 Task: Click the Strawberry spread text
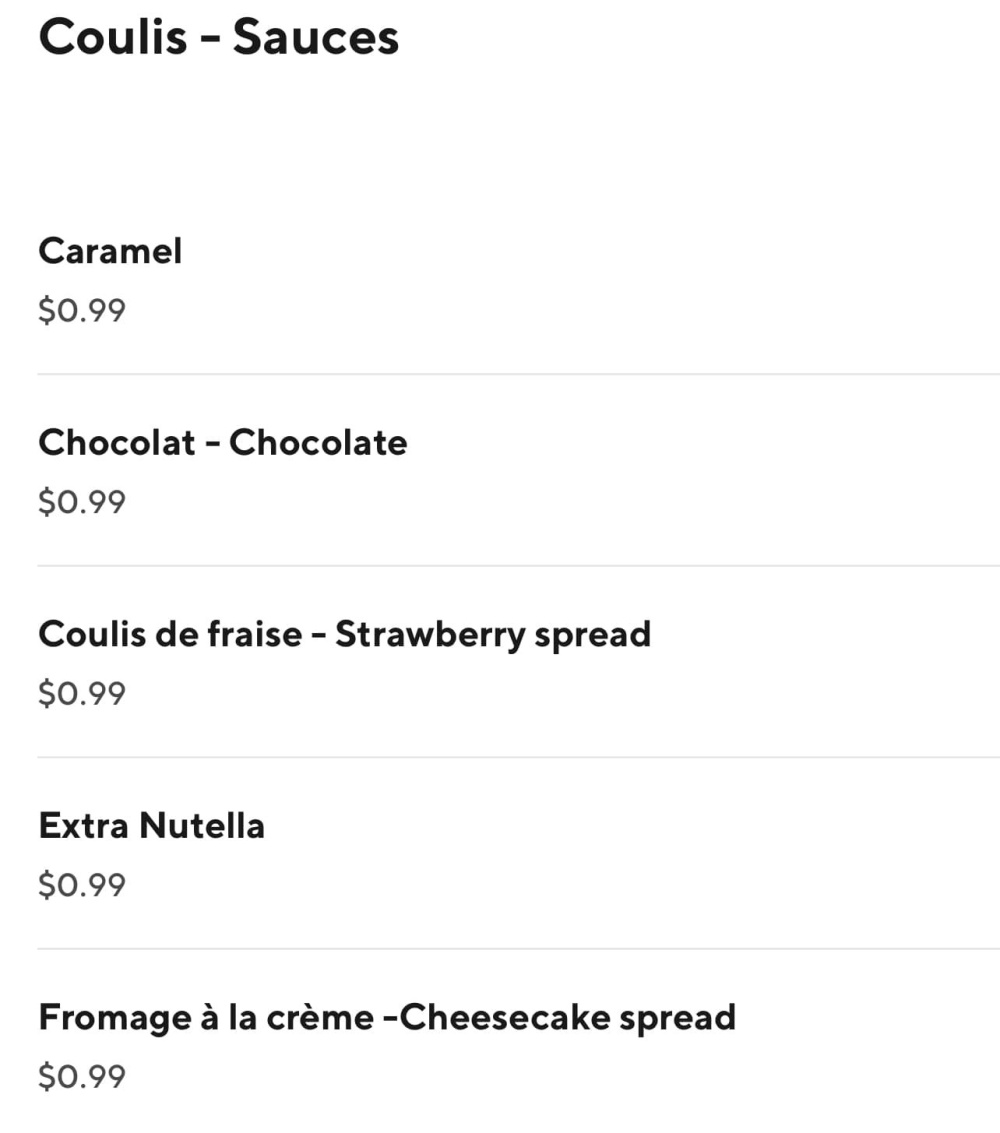coord(493,634)
